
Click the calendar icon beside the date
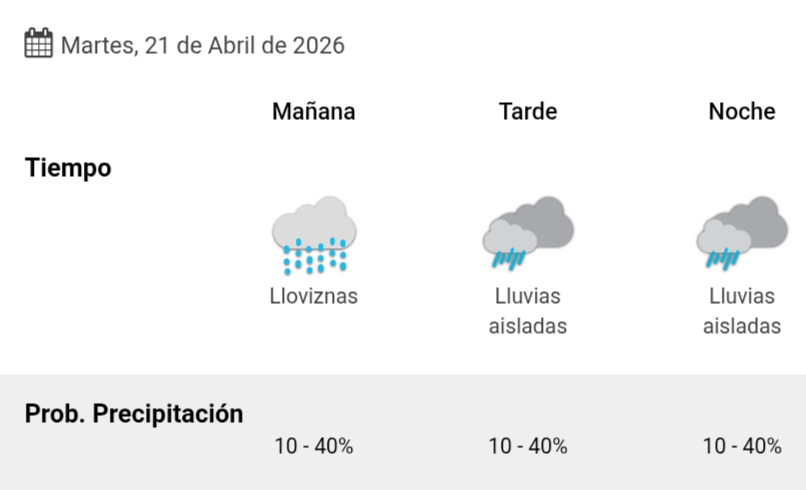(38, 44)
